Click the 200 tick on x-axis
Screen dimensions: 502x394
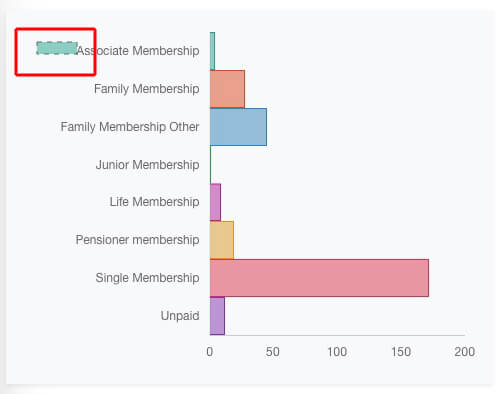pos(465,352)
